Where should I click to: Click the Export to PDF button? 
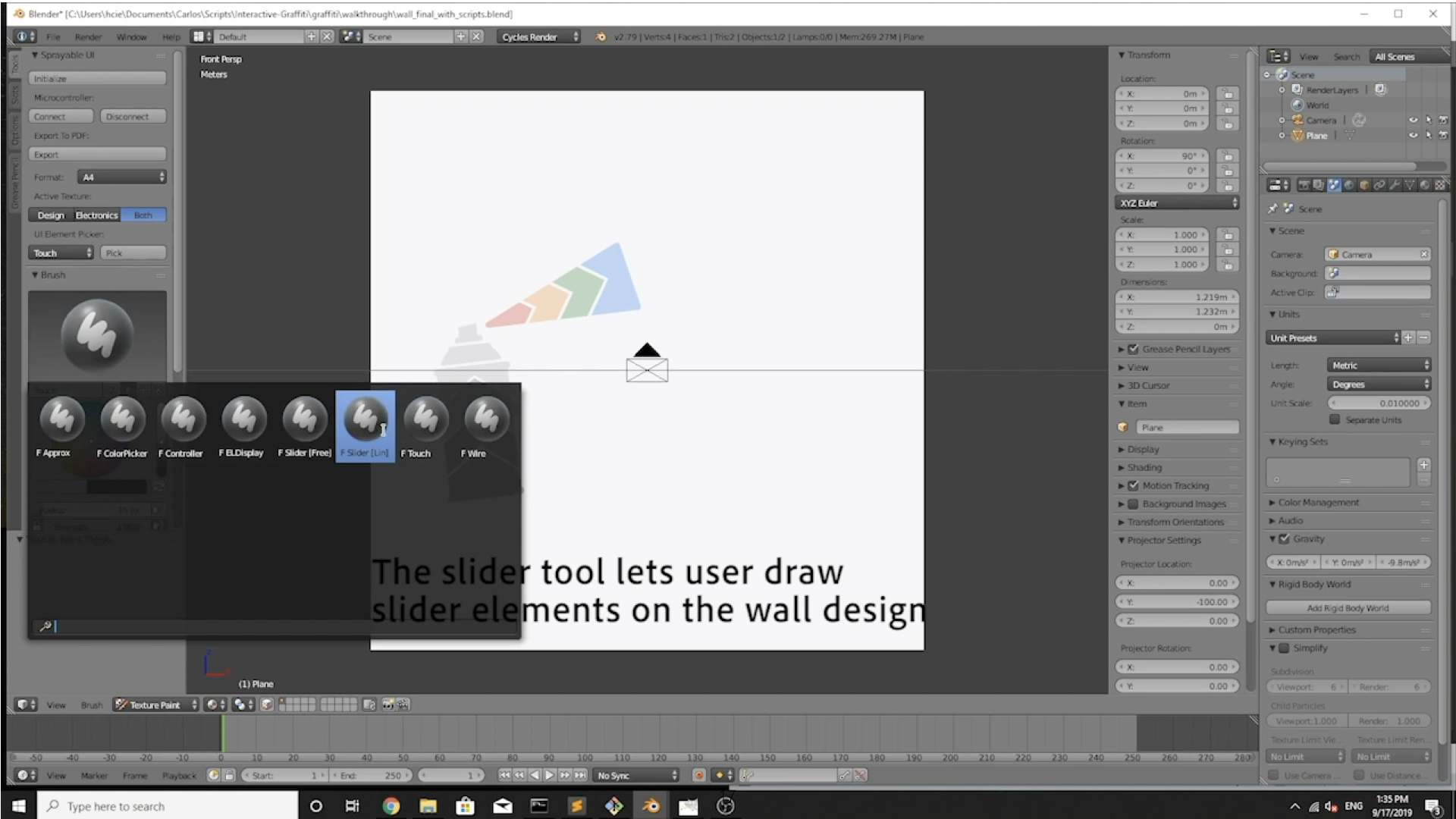click(97, 154)
